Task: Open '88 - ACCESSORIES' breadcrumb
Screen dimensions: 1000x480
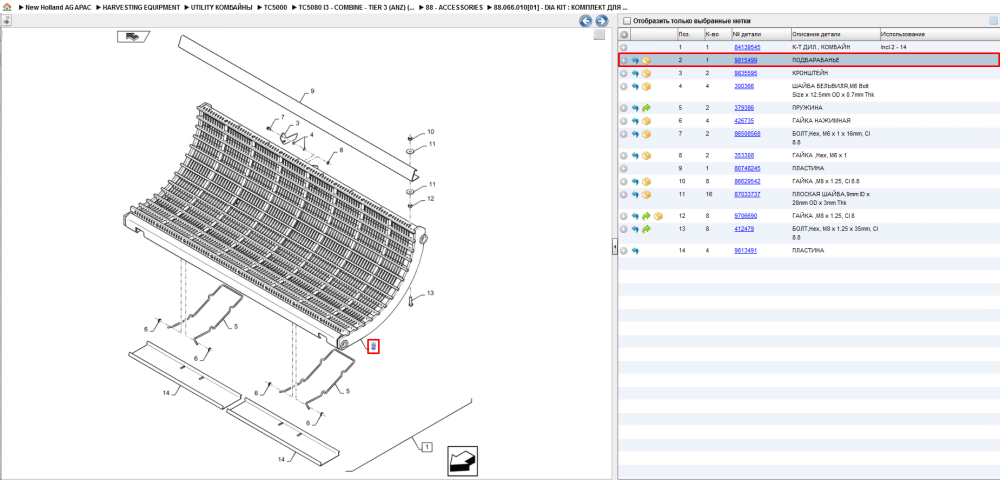Action: coord(454,7)
